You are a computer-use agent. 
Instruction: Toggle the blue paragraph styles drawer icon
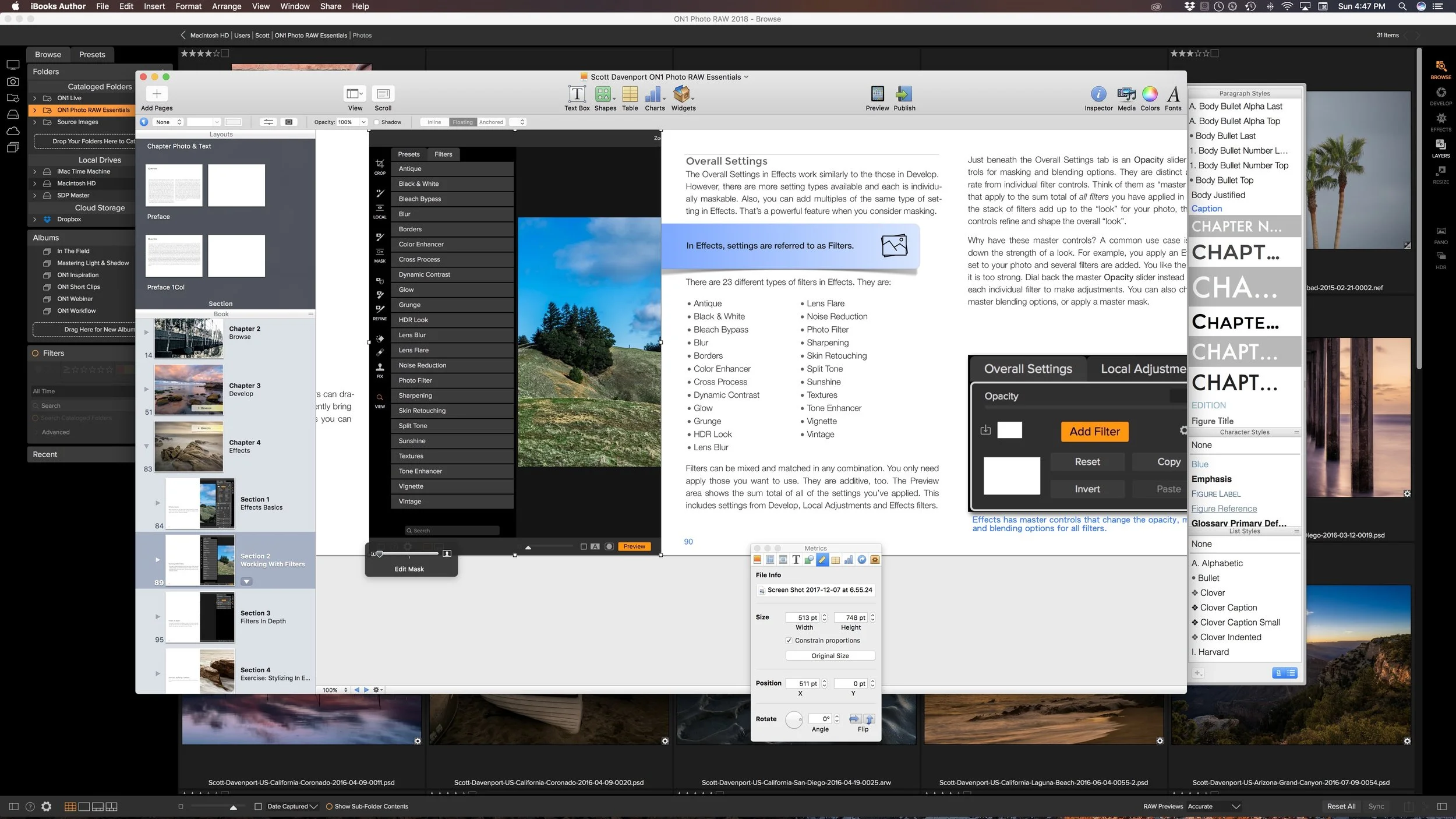coord(144,122)
